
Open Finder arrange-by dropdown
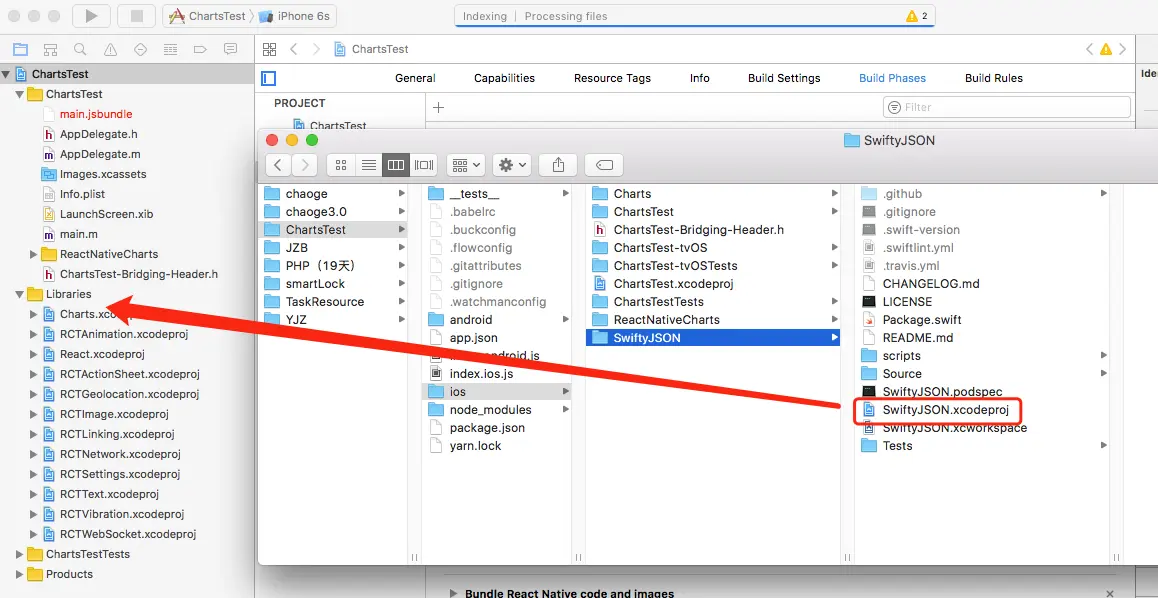pos(465,165)
